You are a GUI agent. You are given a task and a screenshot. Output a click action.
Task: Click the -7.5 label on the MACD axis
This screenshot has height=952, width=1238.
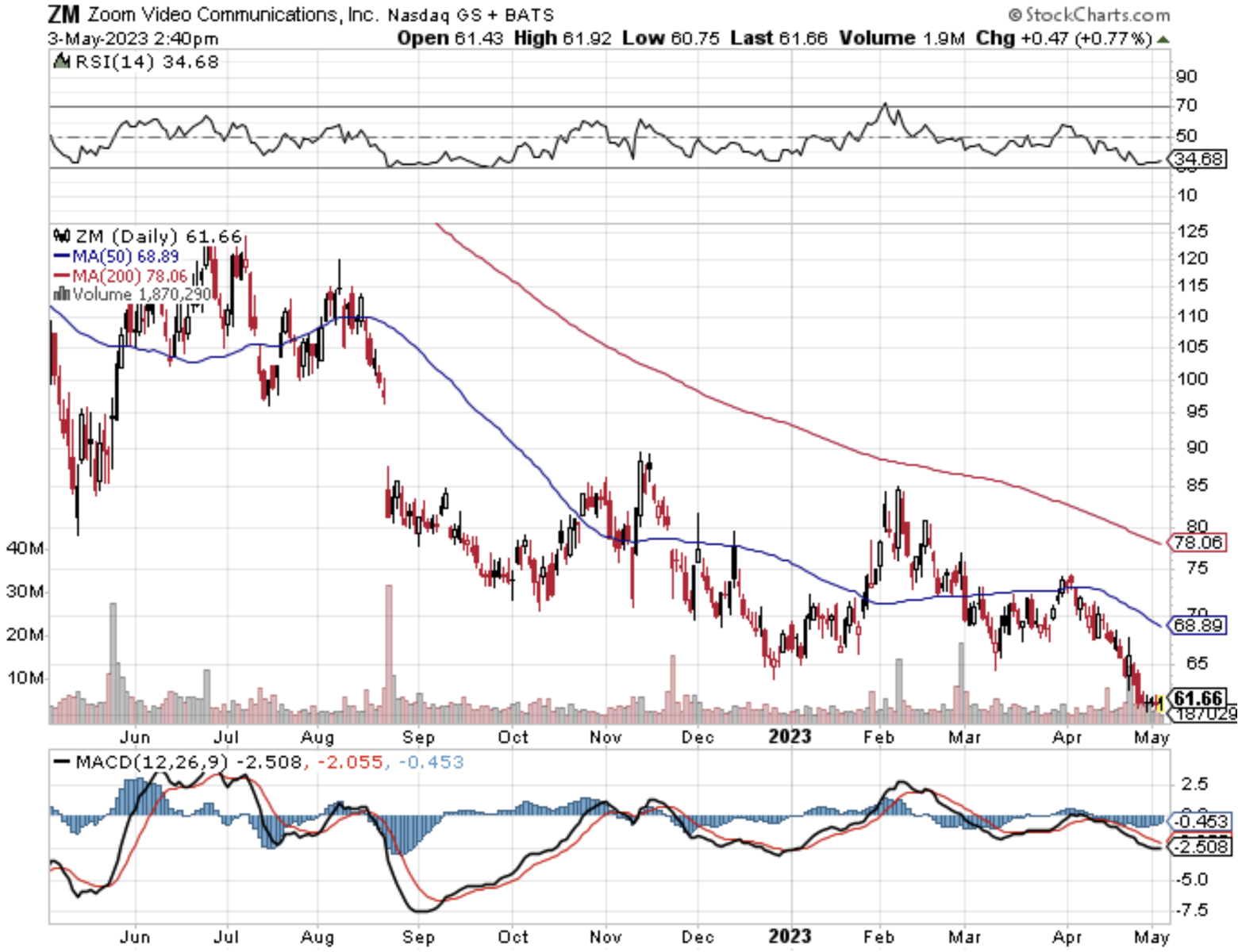(x=1192, y=910)
